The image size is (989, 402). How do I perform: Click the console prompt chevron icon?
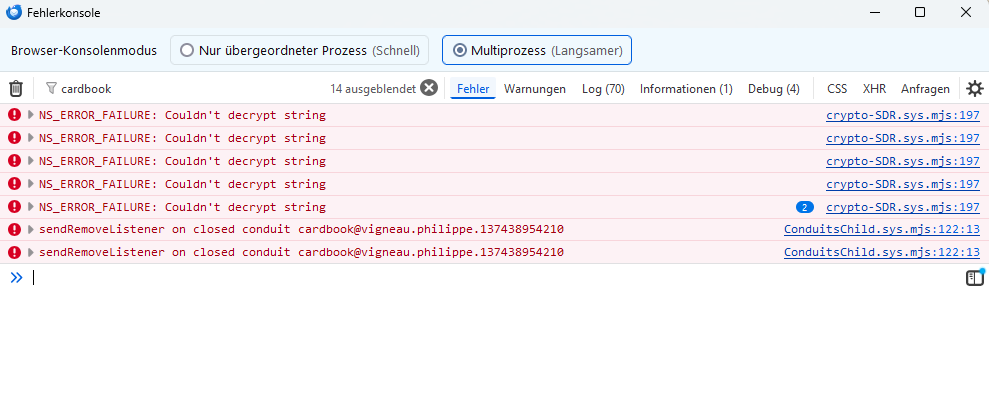(16, 278)
